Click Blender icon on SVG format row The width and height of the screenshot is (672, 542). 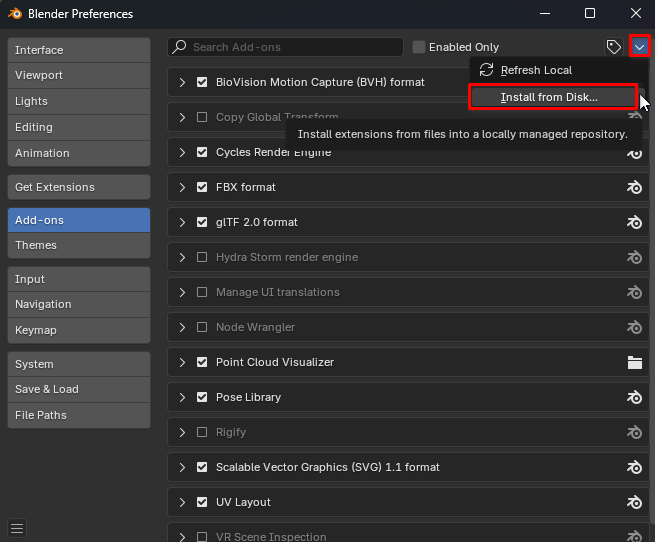point(634,467)
